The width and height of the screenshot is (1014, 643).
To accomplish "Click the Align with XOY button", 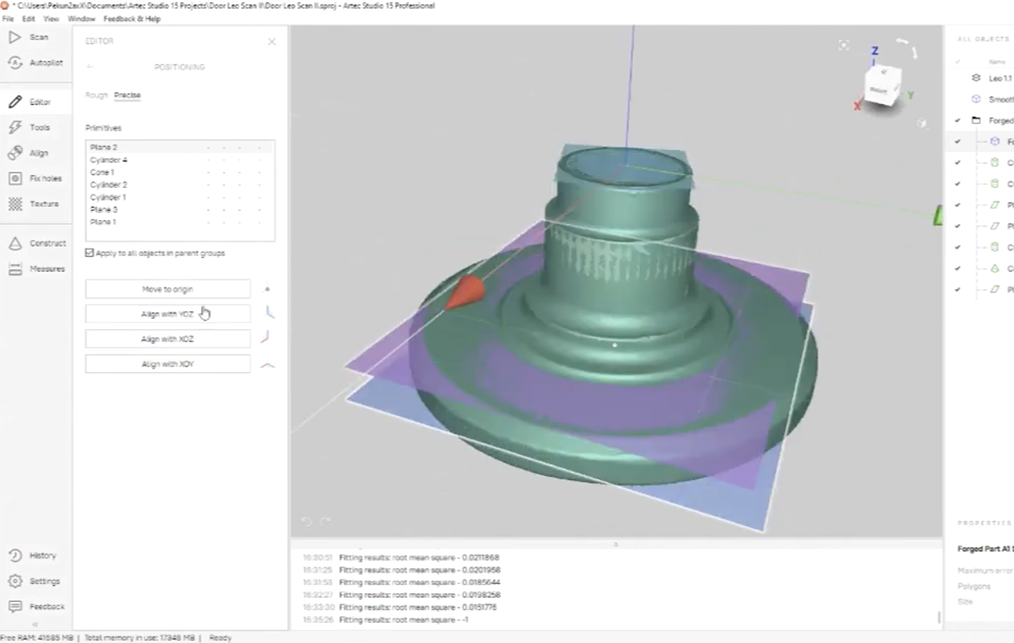I will 167,364.
